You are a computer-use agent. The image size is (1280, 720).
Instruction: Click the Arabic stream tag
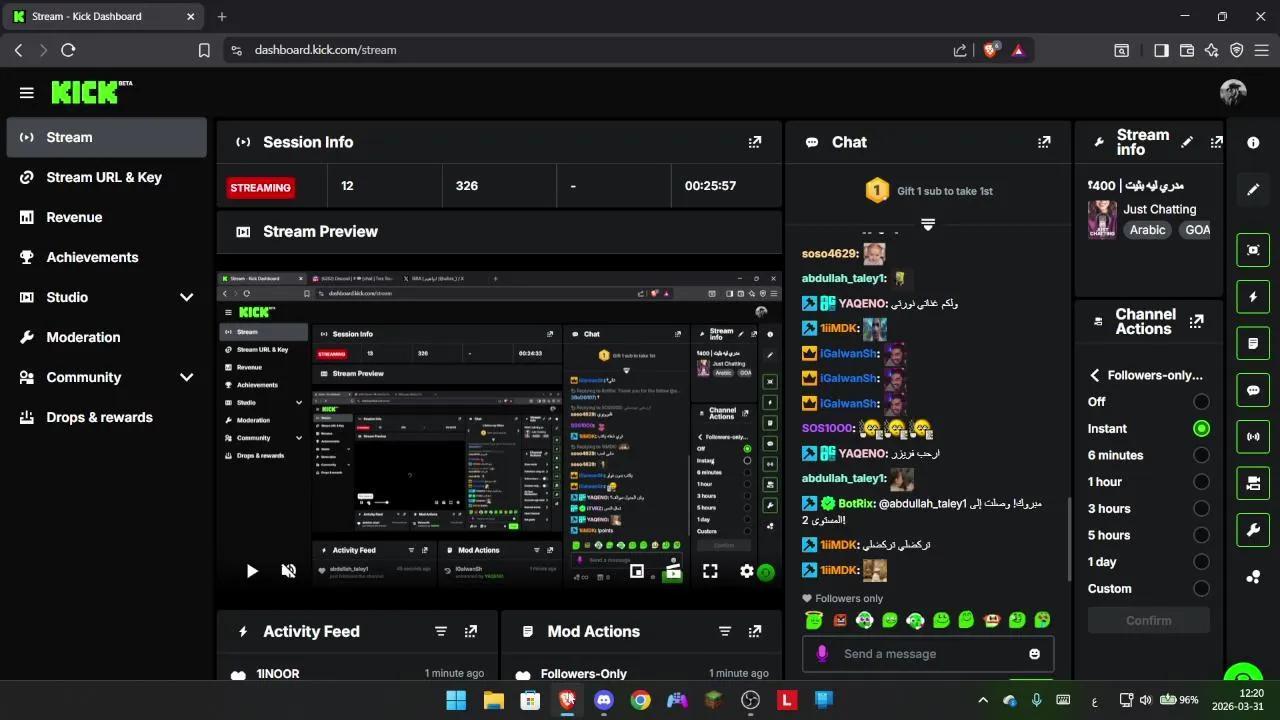point(1147,230)
